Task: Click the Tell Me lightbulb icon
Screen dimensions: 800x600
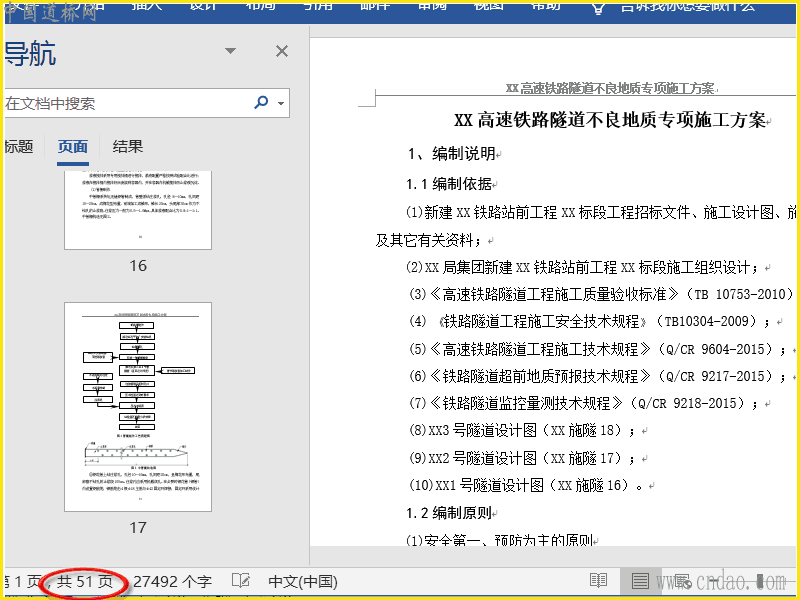Action: tap(598, 7)
